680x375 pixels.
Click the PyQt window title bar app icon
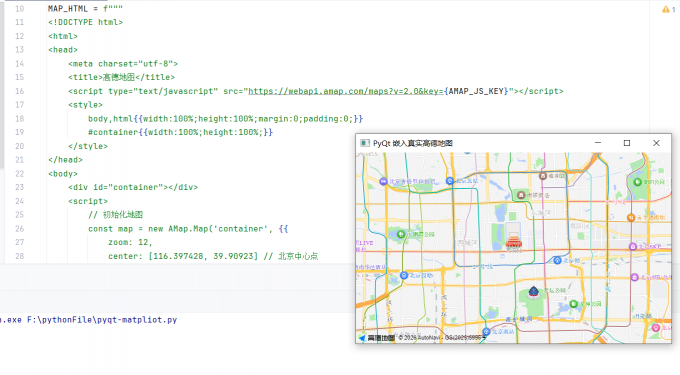click(365, 143)
